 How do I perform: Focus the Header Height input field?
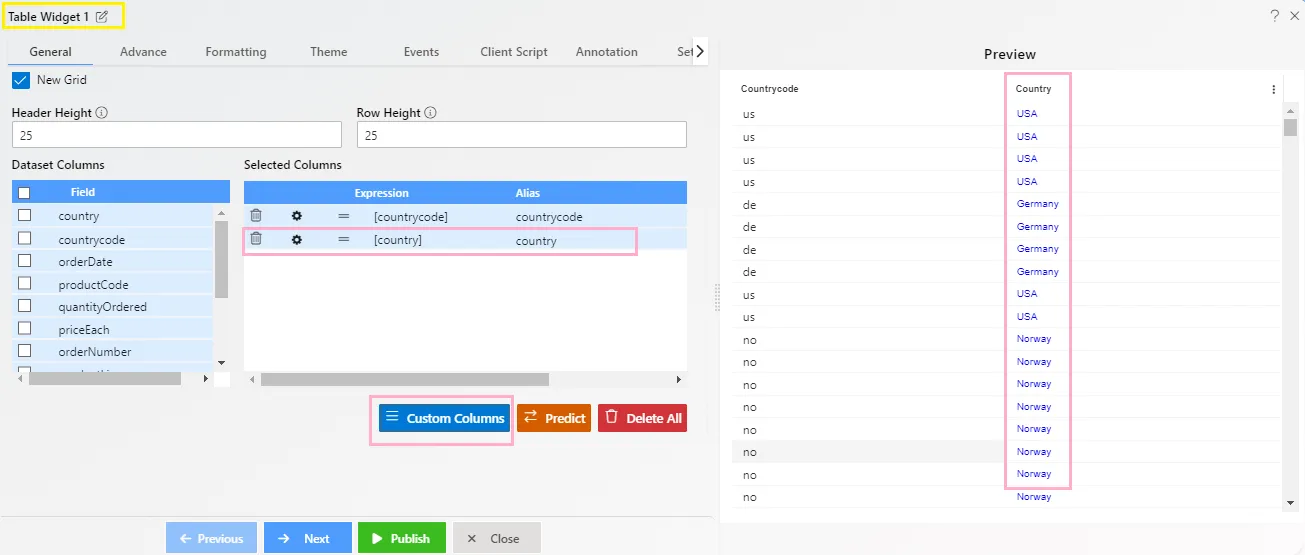[177, 135]
